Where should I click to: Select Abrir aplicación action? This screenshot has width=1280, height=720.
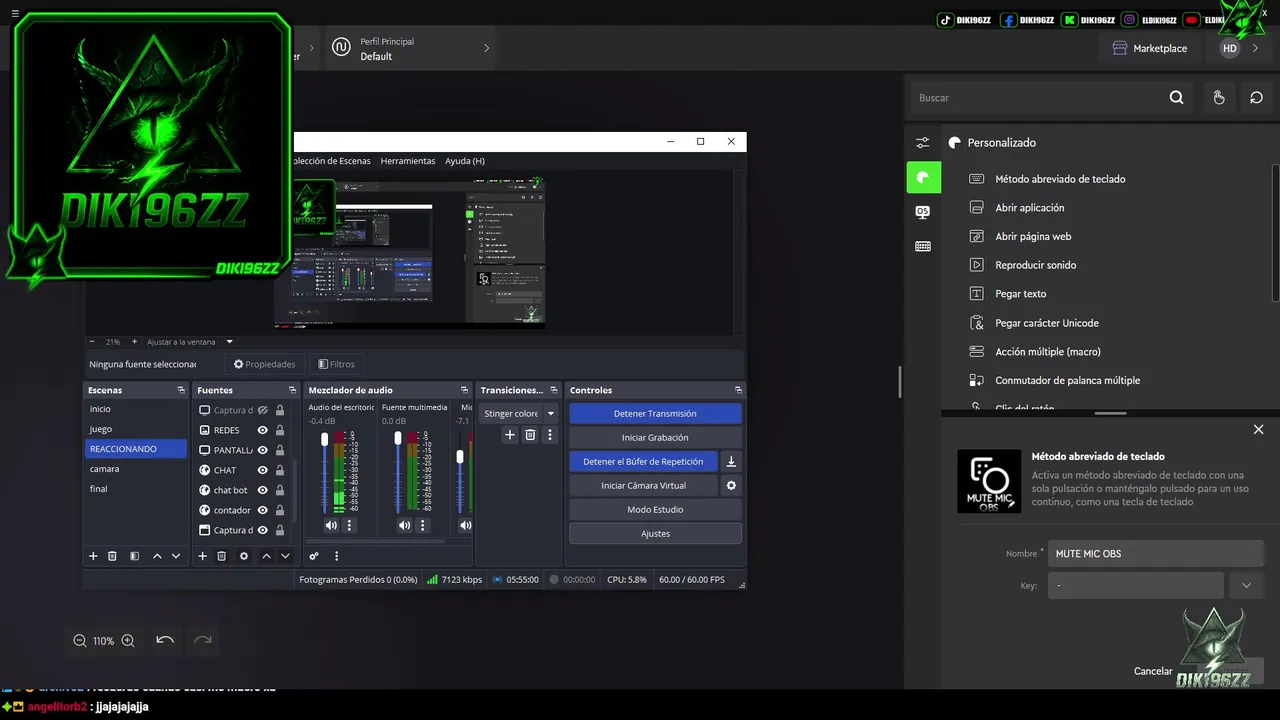(x=1029, y=208)
